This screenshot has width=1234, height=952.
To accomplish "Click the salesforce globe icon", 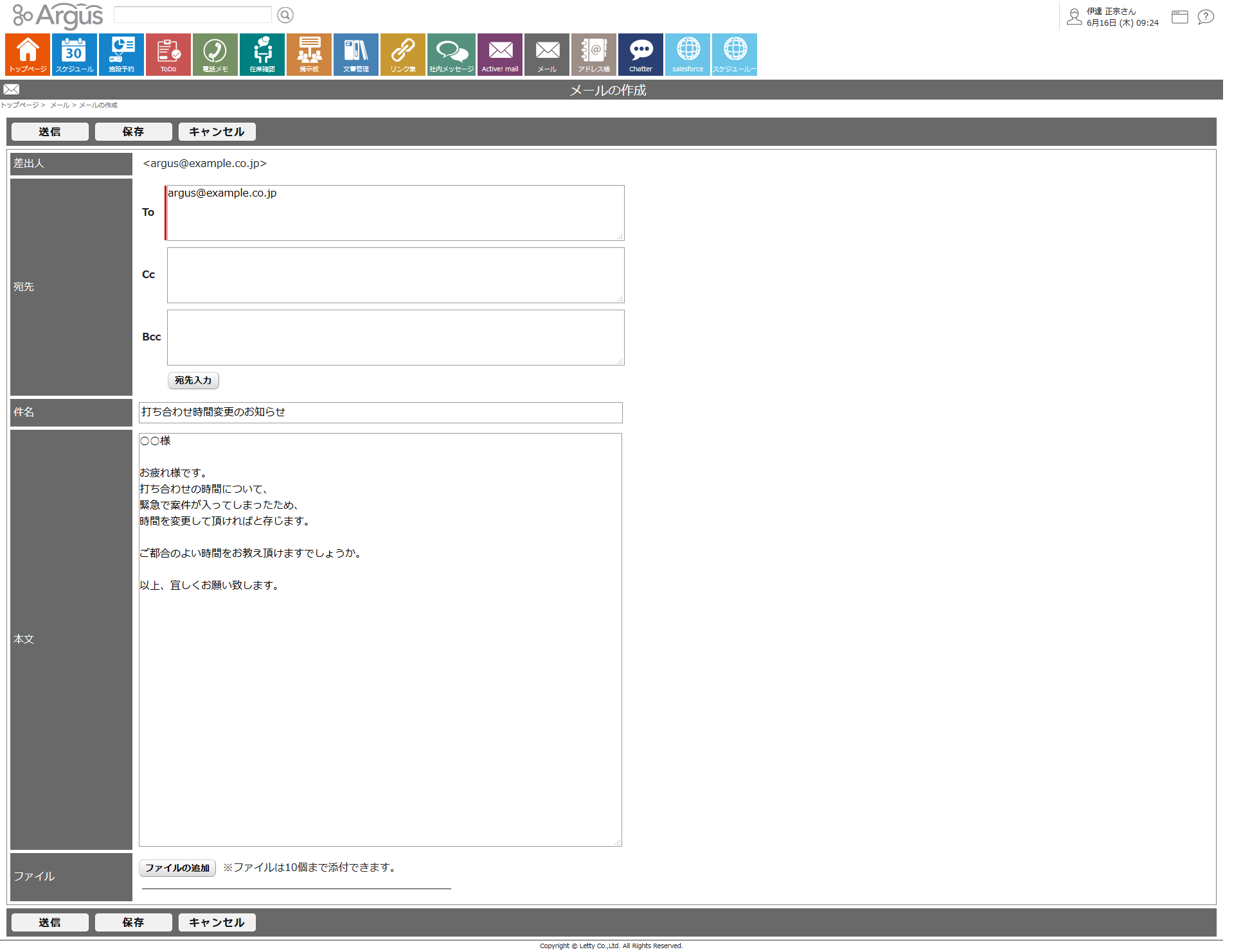I will click(688, 55).
